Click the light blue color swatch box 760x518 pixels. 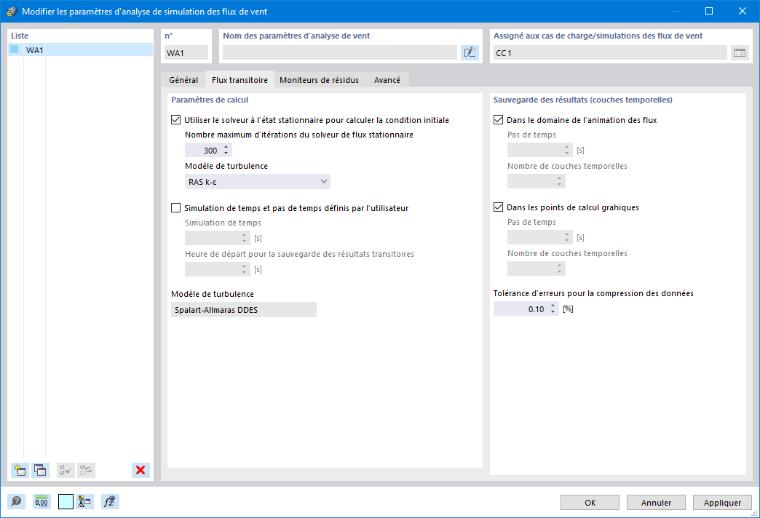pos(65,502)
